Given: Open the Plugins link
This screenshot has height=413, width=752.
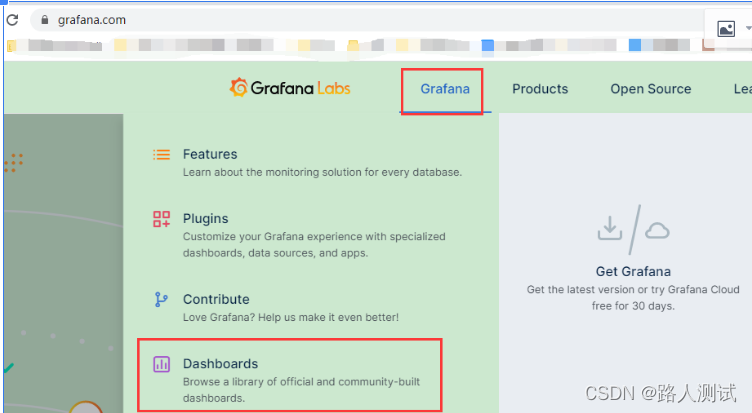Looking at the screenshot, I should tap(205, 219).
